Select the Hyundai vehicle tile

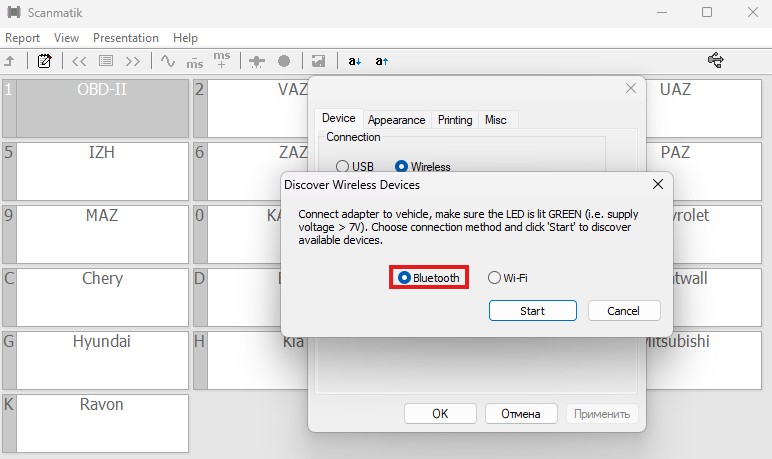coord(101,342)
